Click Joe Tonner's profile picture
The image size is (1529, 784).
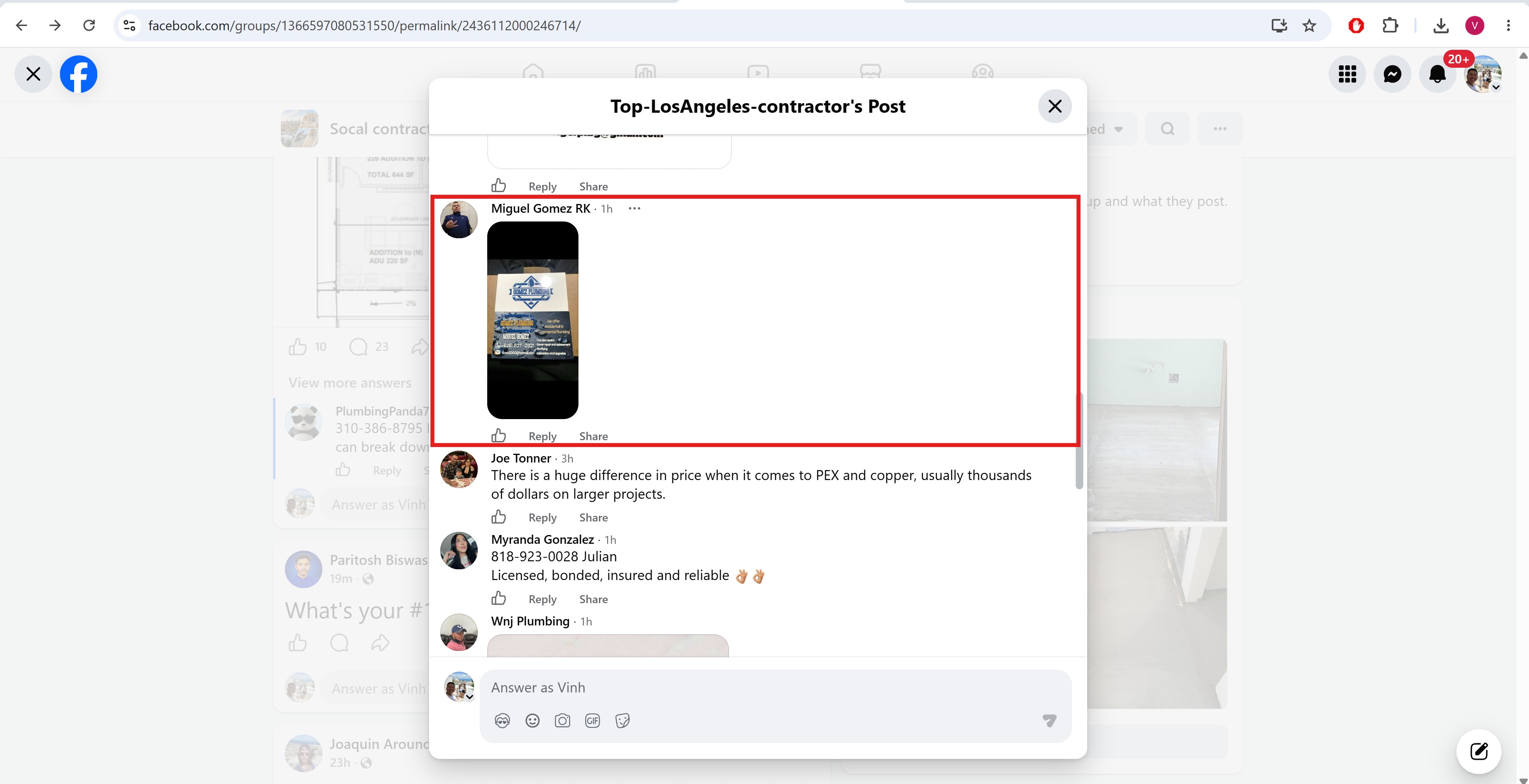(459, 469)
